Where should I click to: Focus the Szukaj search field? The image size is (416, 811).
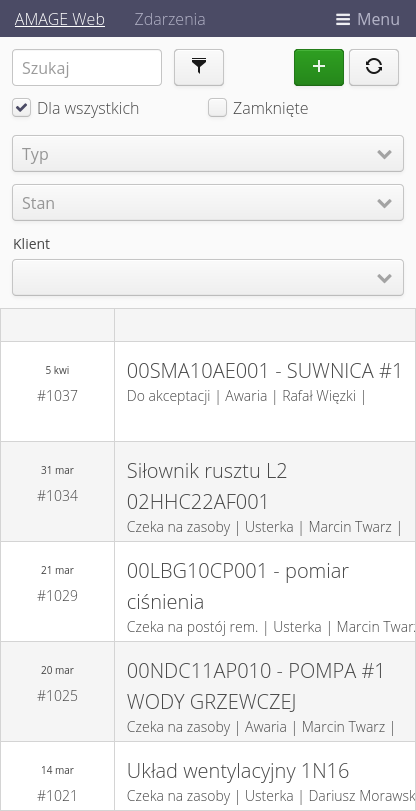tap(87, 67)
